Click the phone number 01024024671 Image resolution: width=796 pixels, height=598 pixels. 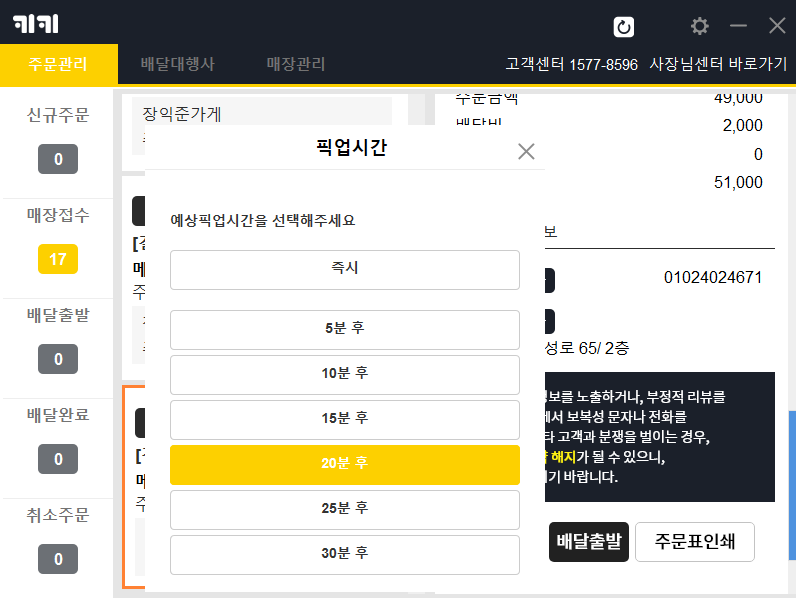pos(713,278)
